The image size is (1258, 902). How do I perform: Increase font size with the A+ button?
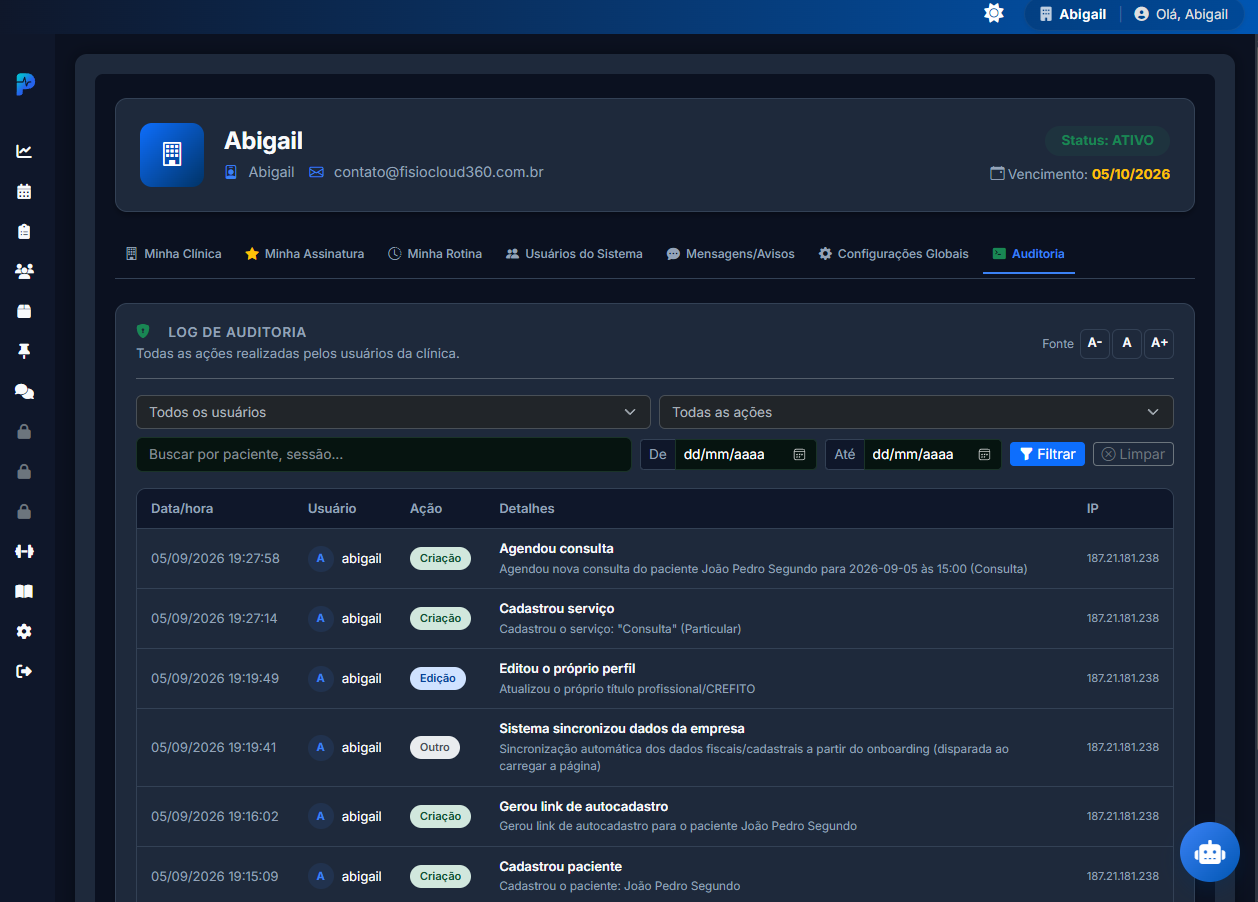point(1159,343)
